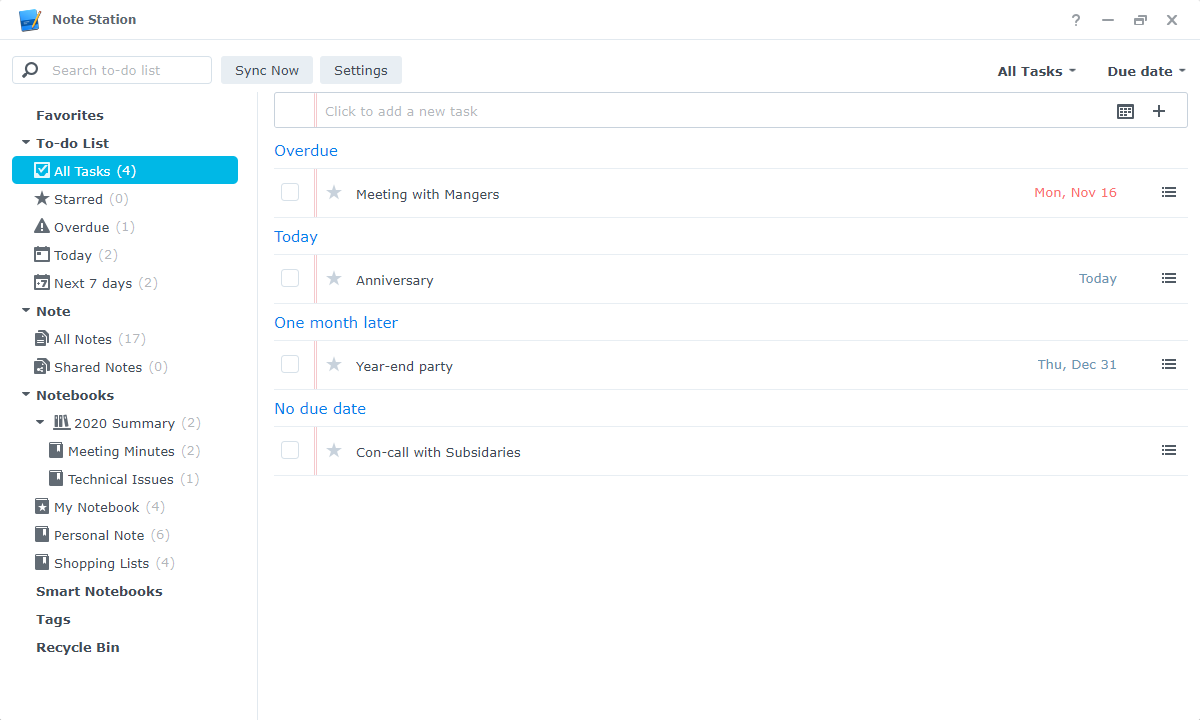Mark Anniversary task as complete
Viewport: 1200px width, 720px height.
coord(290,278)
